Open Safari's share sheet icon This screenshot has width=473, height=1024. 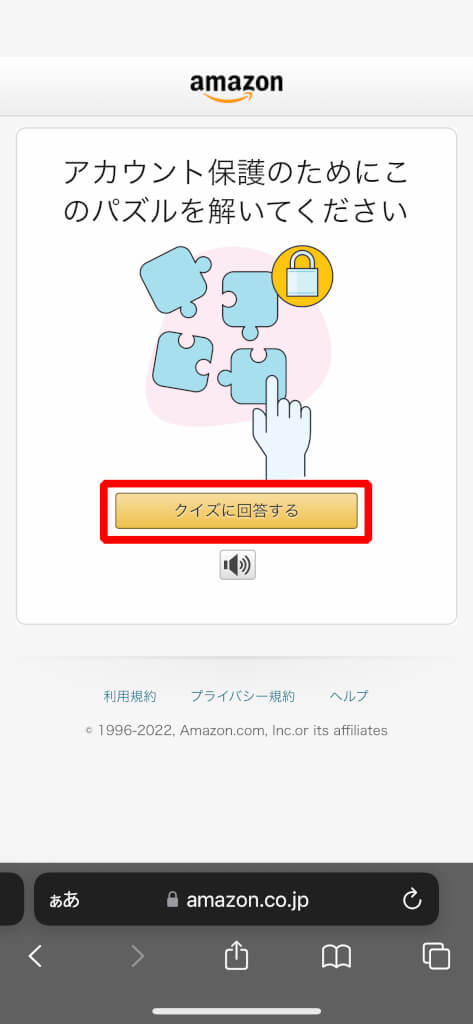click(236, 955)
